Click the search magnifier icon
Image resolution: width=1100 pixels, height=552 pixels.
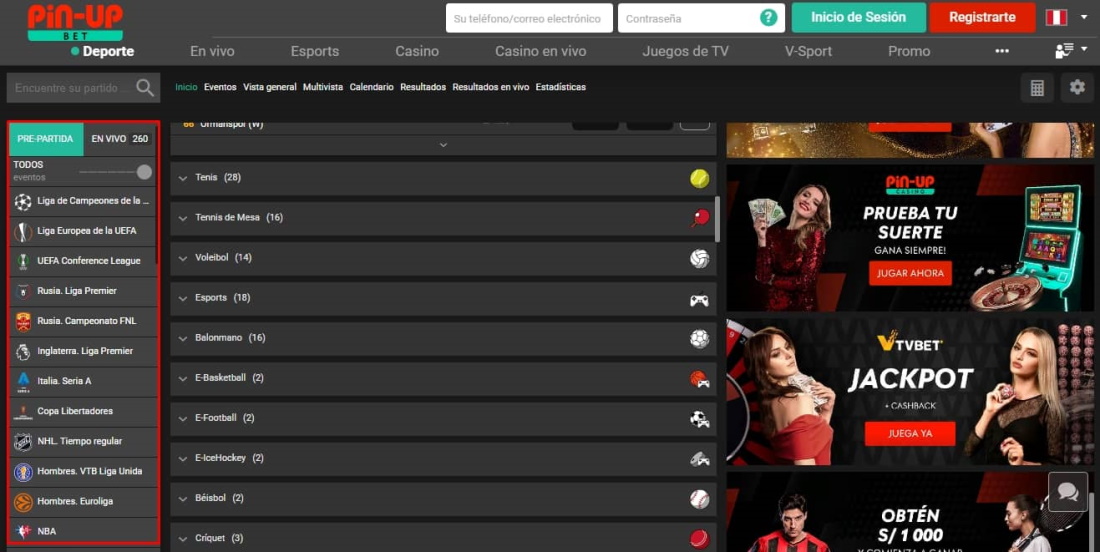145,88
